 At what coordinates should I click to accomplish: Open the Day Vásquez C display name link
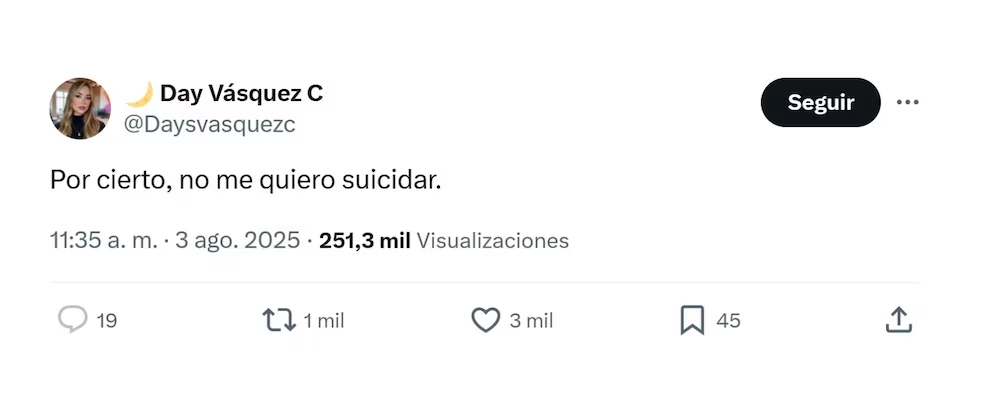point(241,94)
